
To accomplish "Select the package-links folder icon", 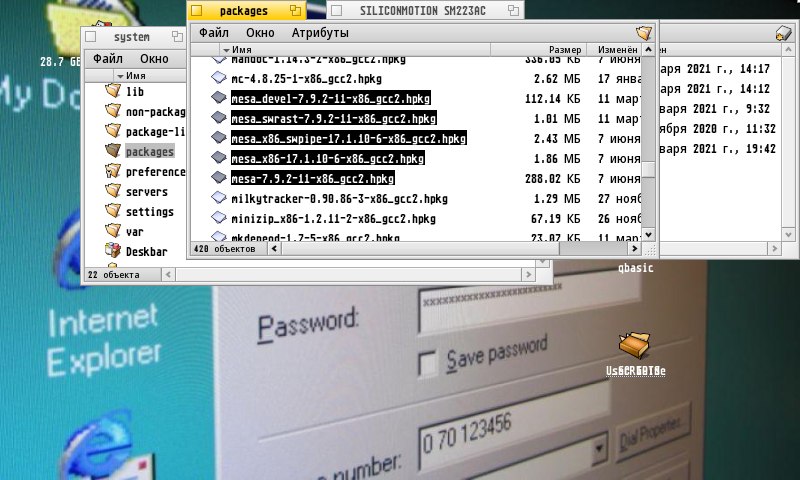I will [x=113, y=131].
